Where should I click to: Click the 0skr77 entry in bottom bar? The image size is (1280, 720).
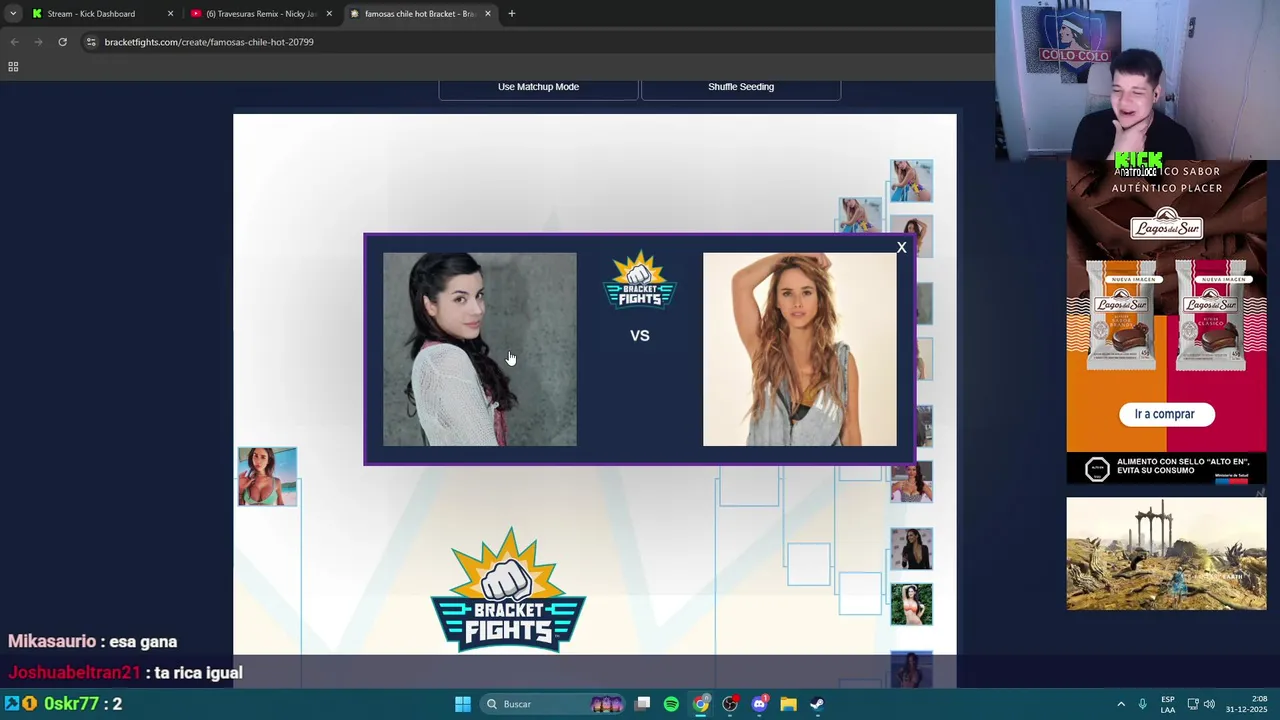pos(70,704)
